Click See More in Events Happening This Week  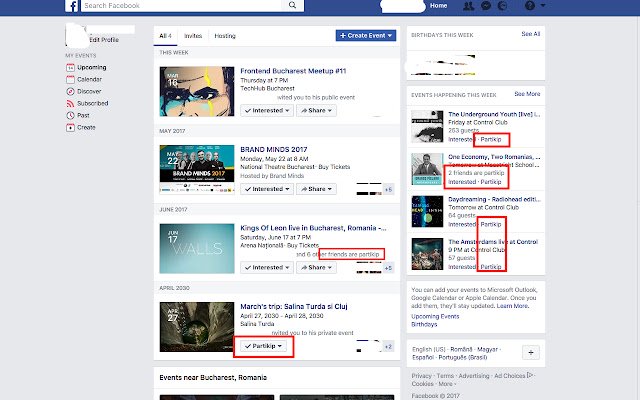pyautogui.click(x=527, y=94)
